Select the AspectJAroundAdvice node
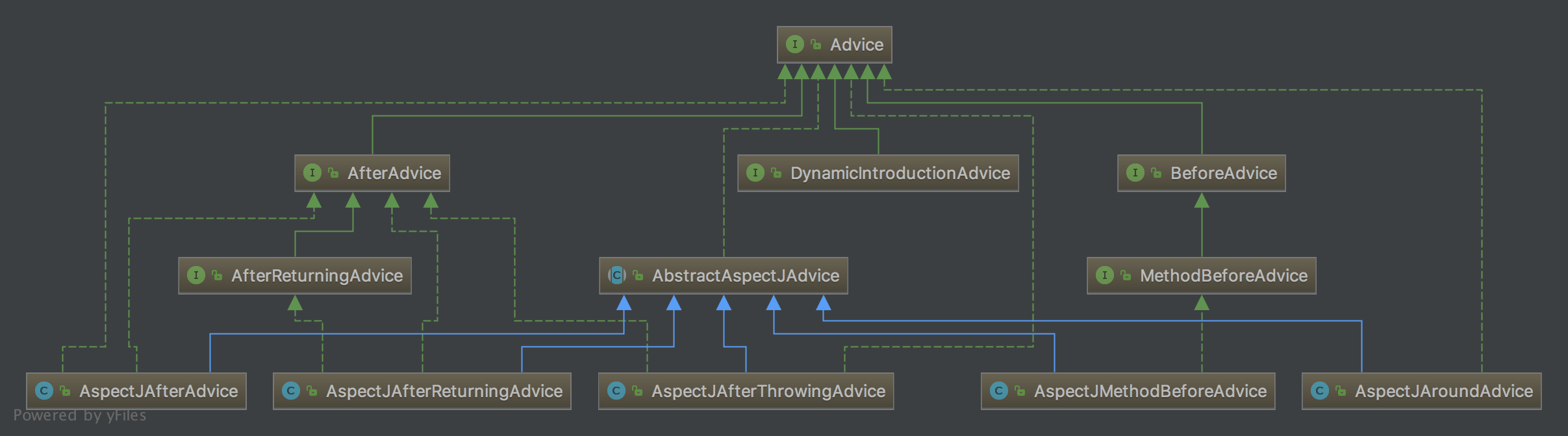1568x436 pixels. click(x=1422, y=391)
